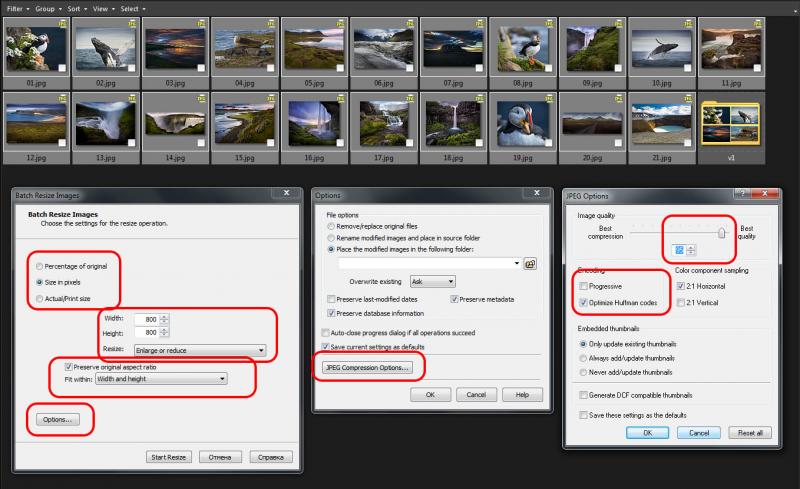Close the Batch Resize Images dialog

tap(286, 192)
